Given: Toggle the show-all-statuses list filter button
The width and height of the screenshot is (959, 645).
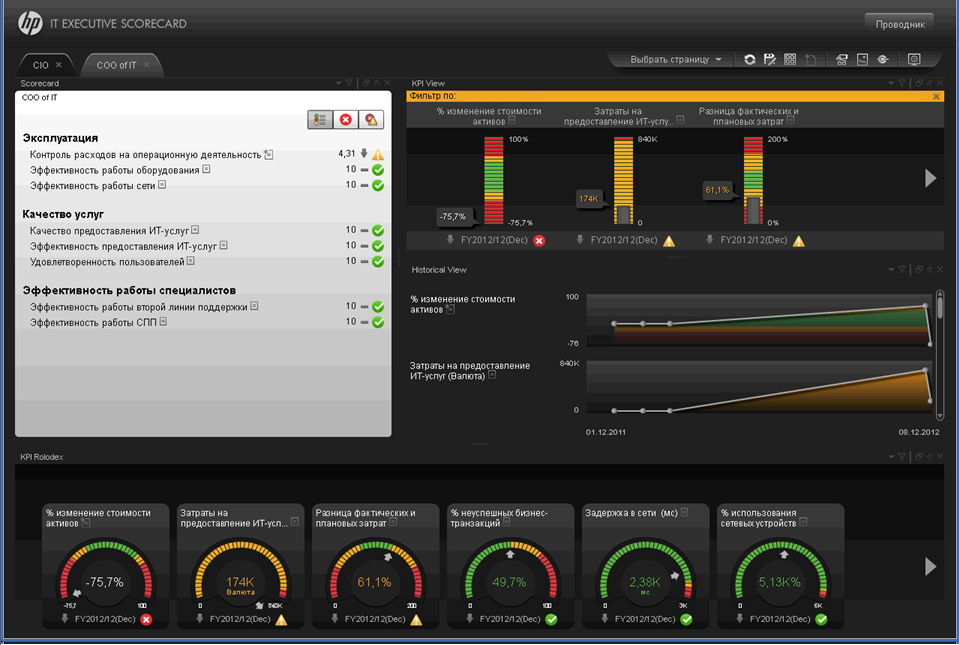Looking at the screenshot, I should pyautogui.click(x=320, y=119).
